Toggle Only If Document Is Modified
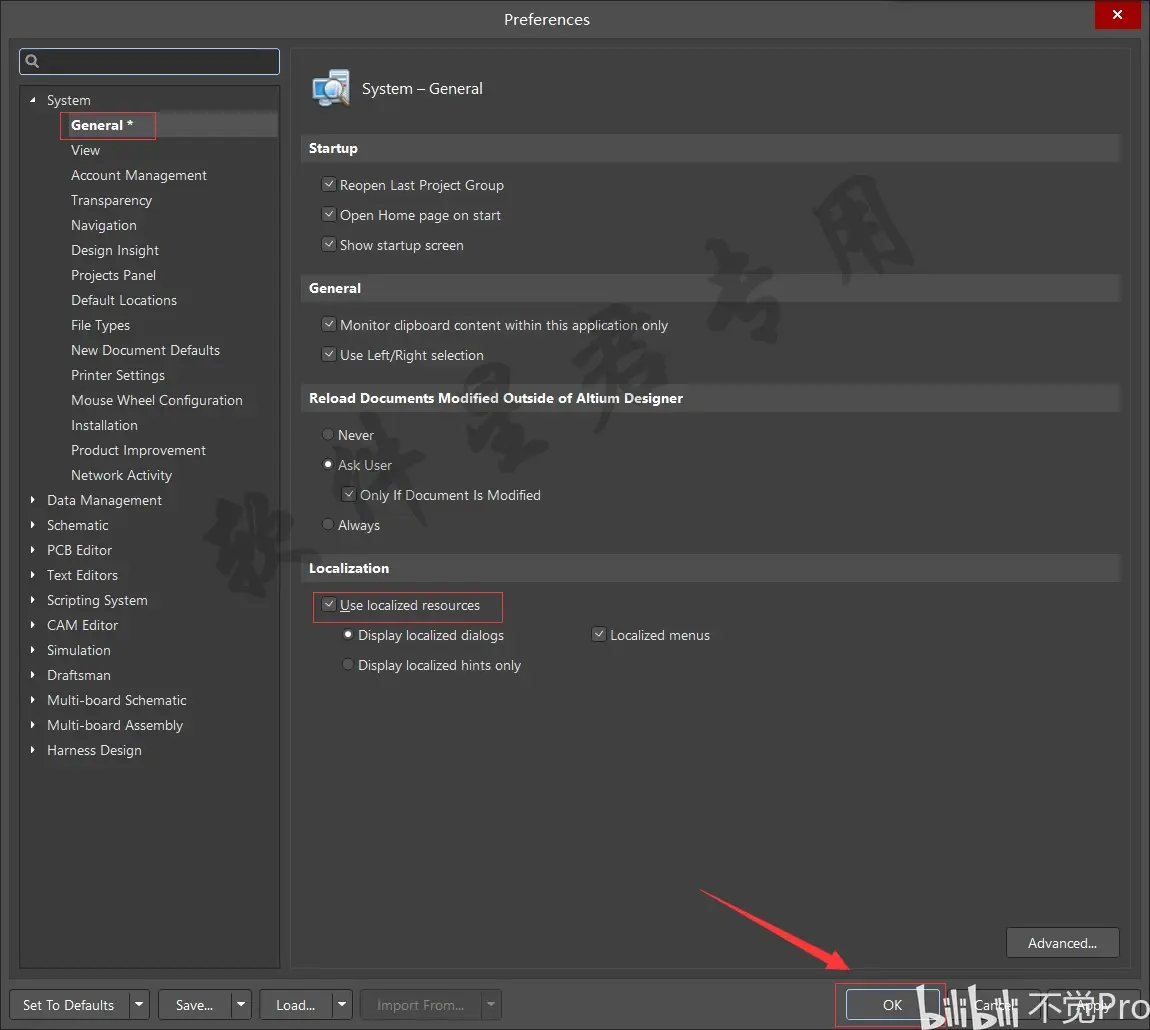The image size is (1150, 1030). (349, 494)
